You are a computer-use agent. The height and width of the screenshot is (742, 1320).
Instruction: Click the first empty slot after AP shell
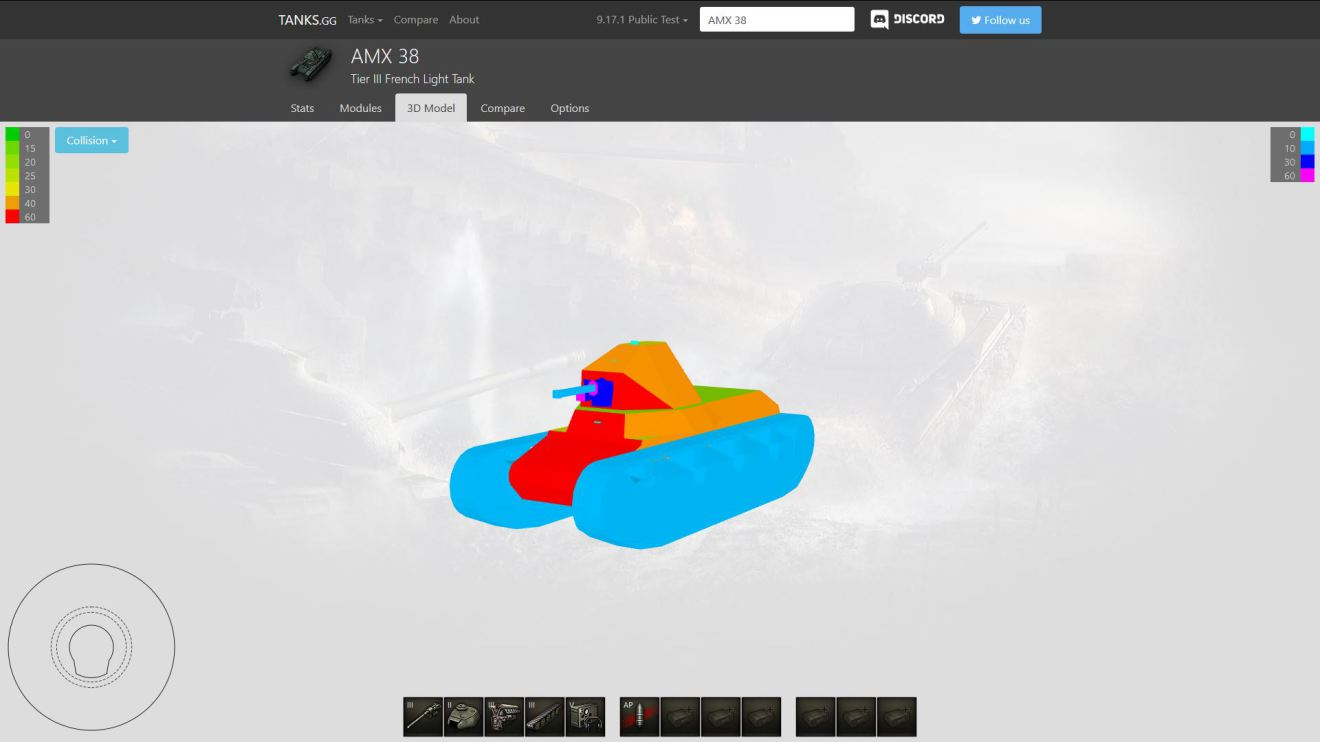(x=680, y=717)
